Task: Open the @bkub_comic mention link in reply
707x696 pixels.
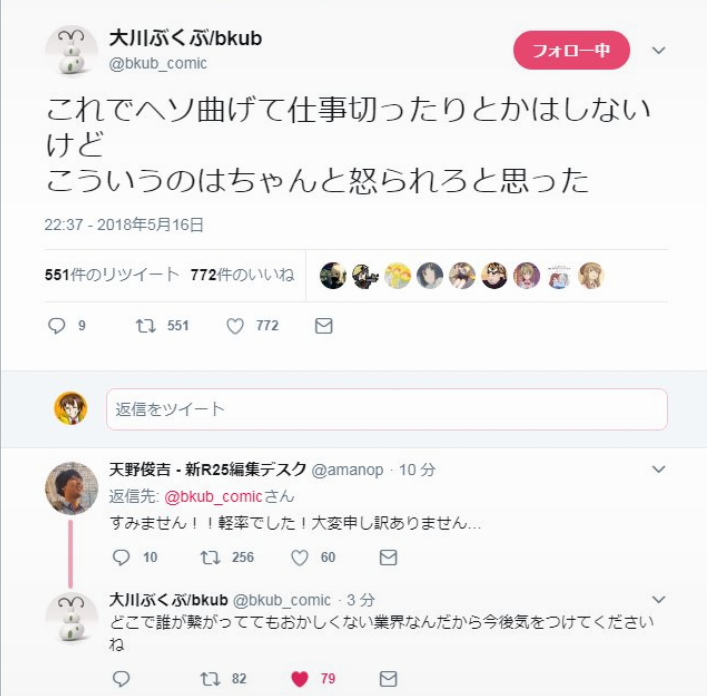Action: click(x=213, y=496)
